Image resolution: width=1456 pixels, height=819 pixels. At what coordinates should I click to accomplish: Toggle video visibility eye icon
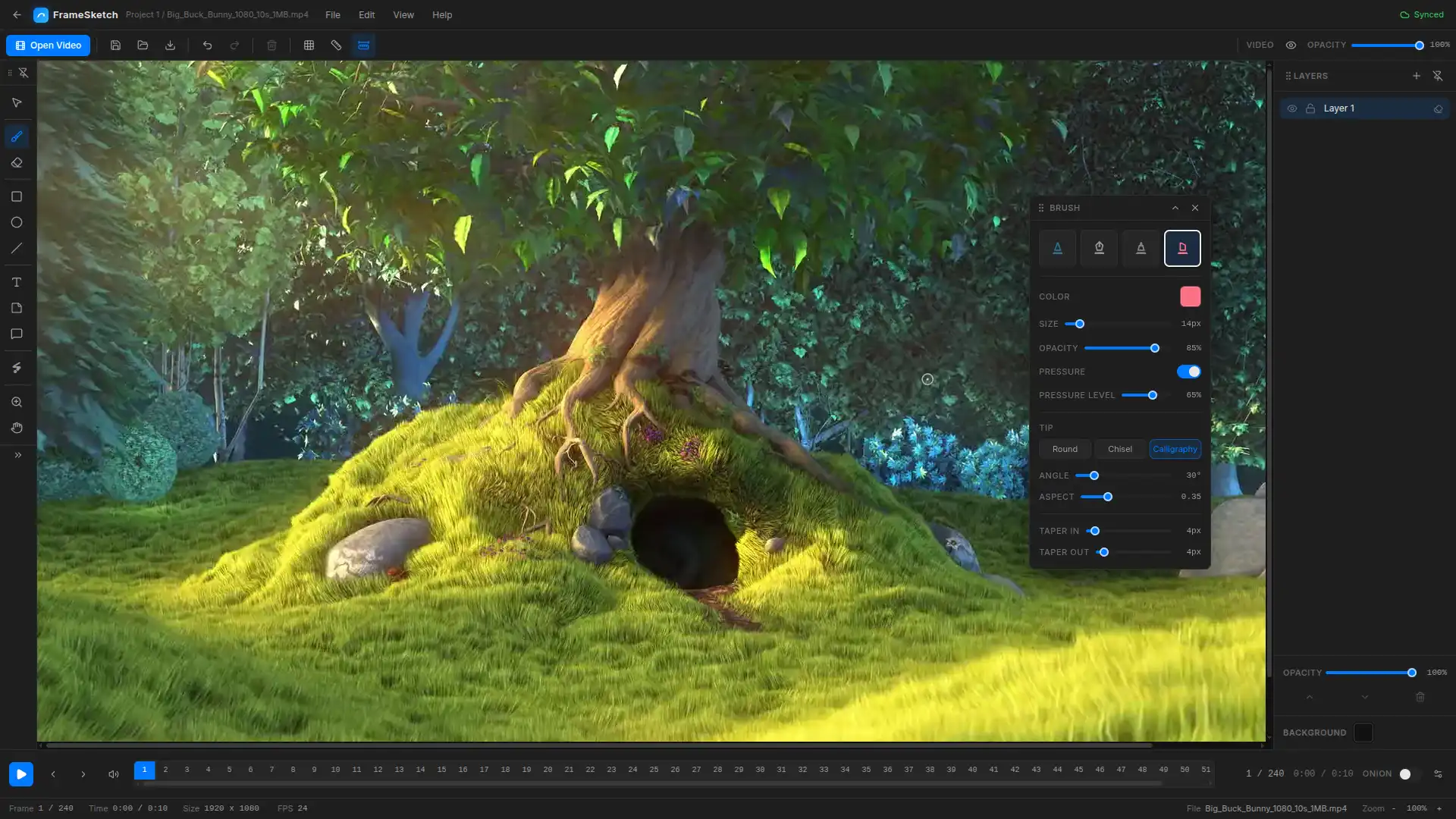[x=1291, y=45]
